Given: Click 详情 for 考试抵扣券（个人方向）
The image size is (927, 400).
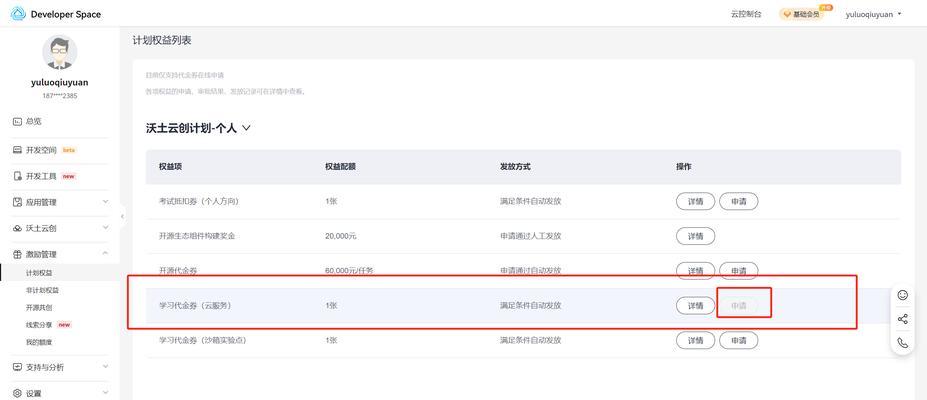Looking at the screenshot, I should tap(696, 201).
